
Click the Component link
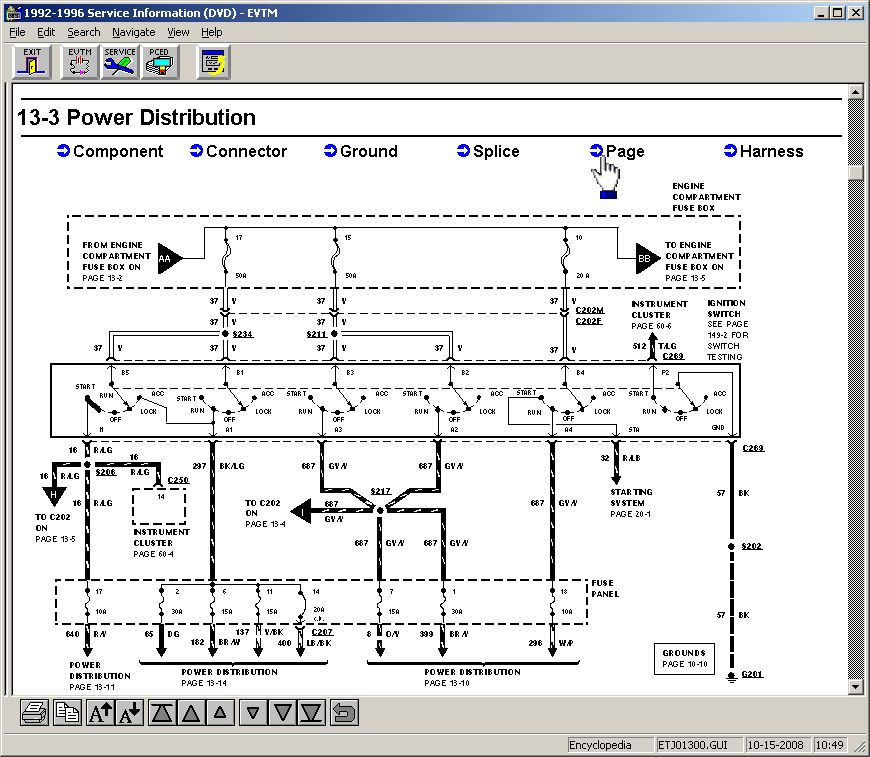[x=118, y=151]
